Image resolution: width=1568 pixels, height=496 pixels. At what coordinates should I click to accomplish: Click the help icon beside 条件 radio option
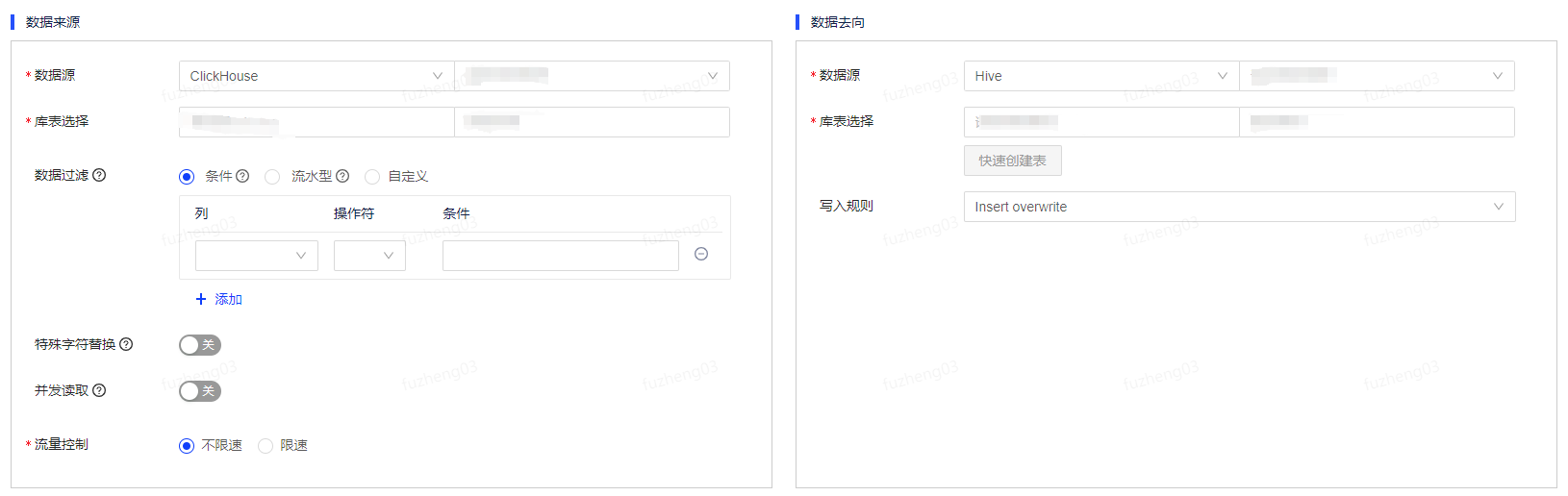point(242,176)
